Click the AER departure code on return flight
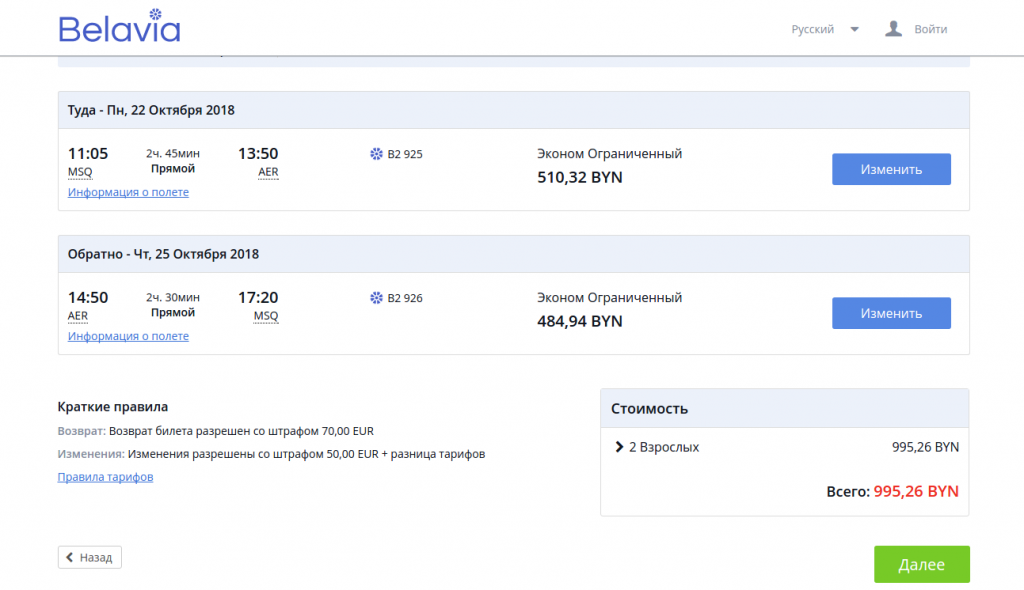 coord(78,316)
